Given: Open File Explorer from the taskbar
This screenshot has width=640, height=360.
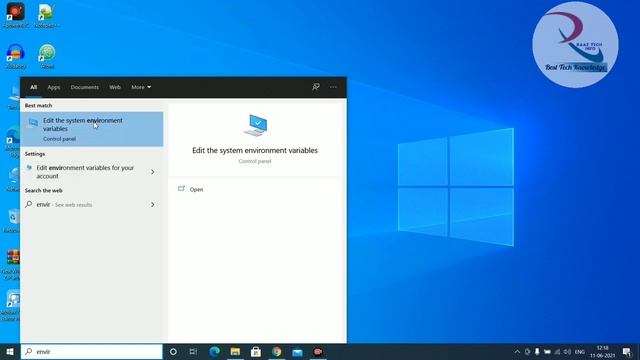Looking at the screenshot, I should (x=235, y=351).
